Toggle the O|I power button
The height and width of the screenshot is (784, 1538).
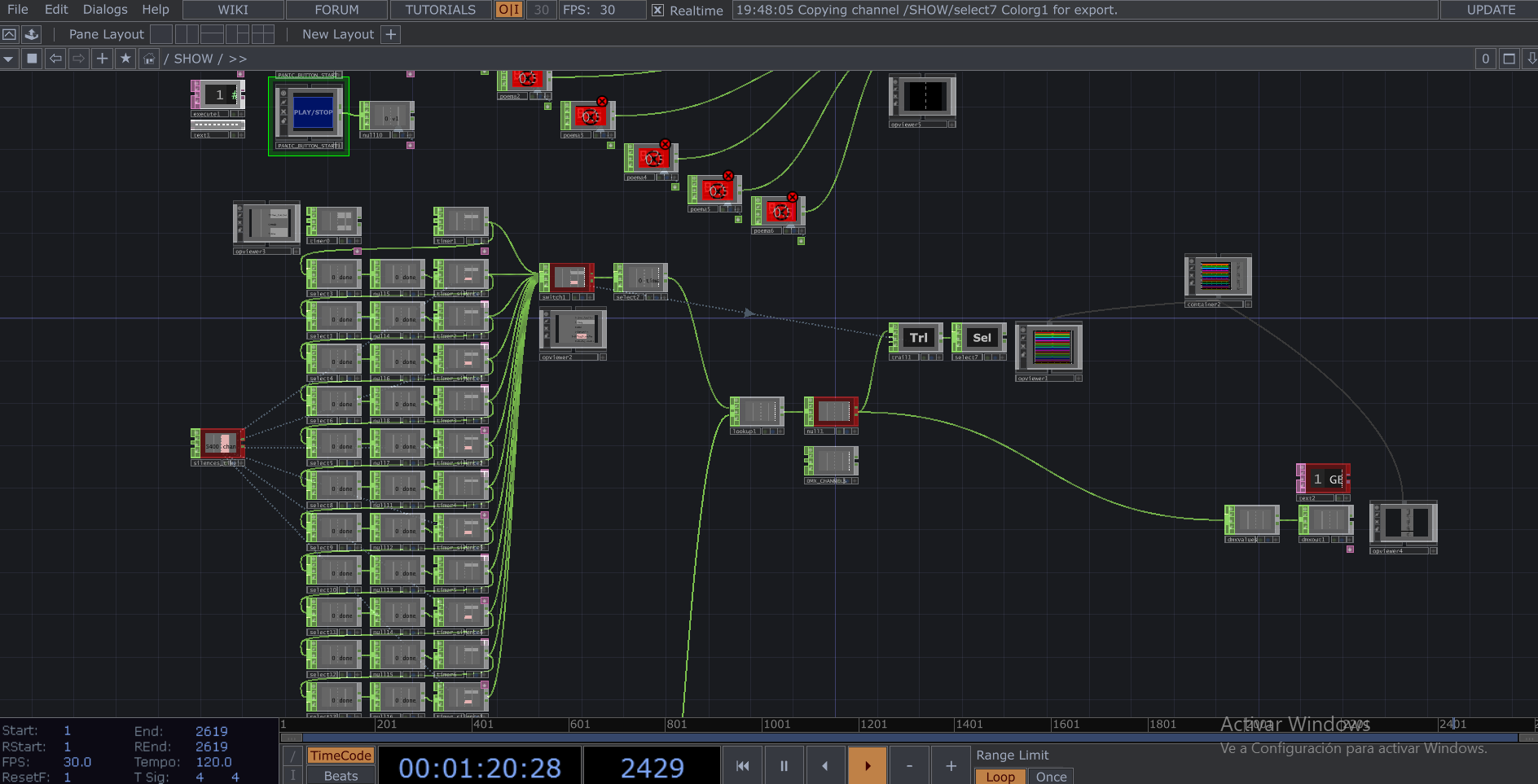tap(509, 10)
